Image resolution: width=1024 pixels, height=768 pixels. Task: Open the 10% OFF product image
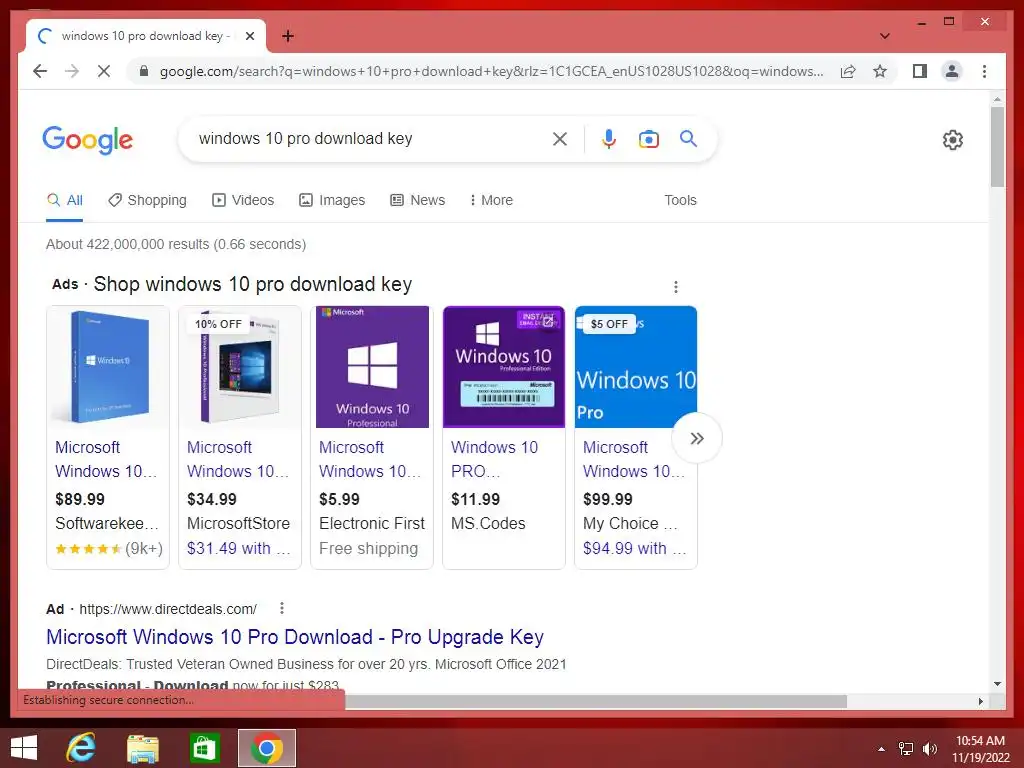coord(240,367)
